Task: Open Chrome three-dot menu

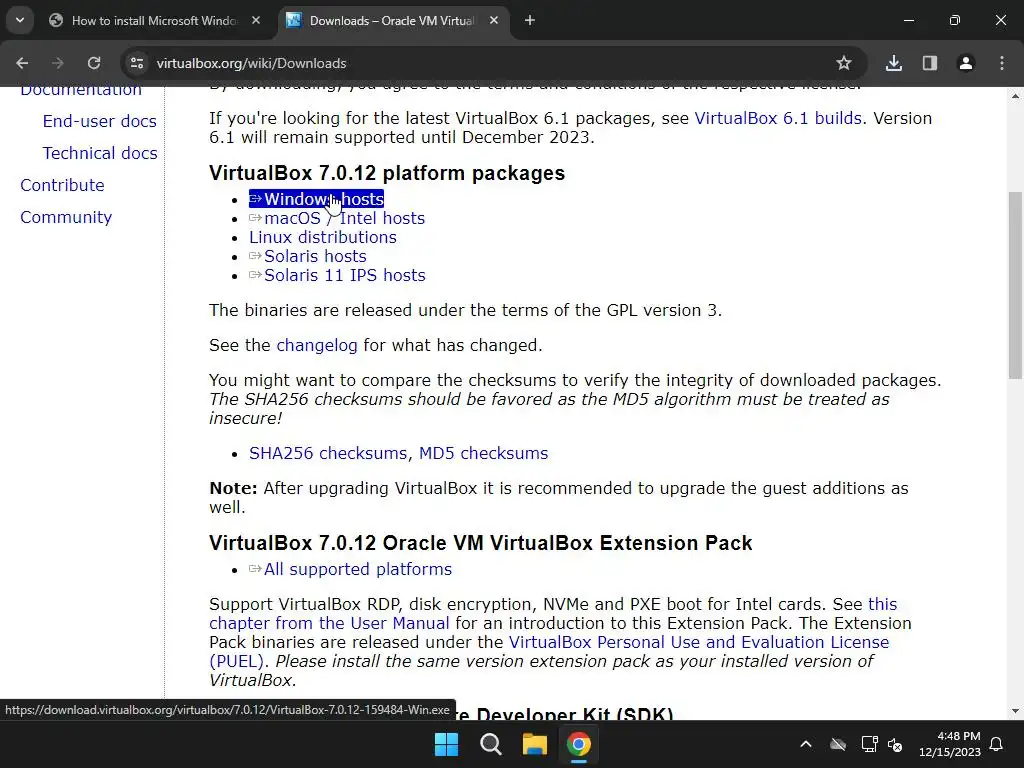Action: click(1002, 63)
